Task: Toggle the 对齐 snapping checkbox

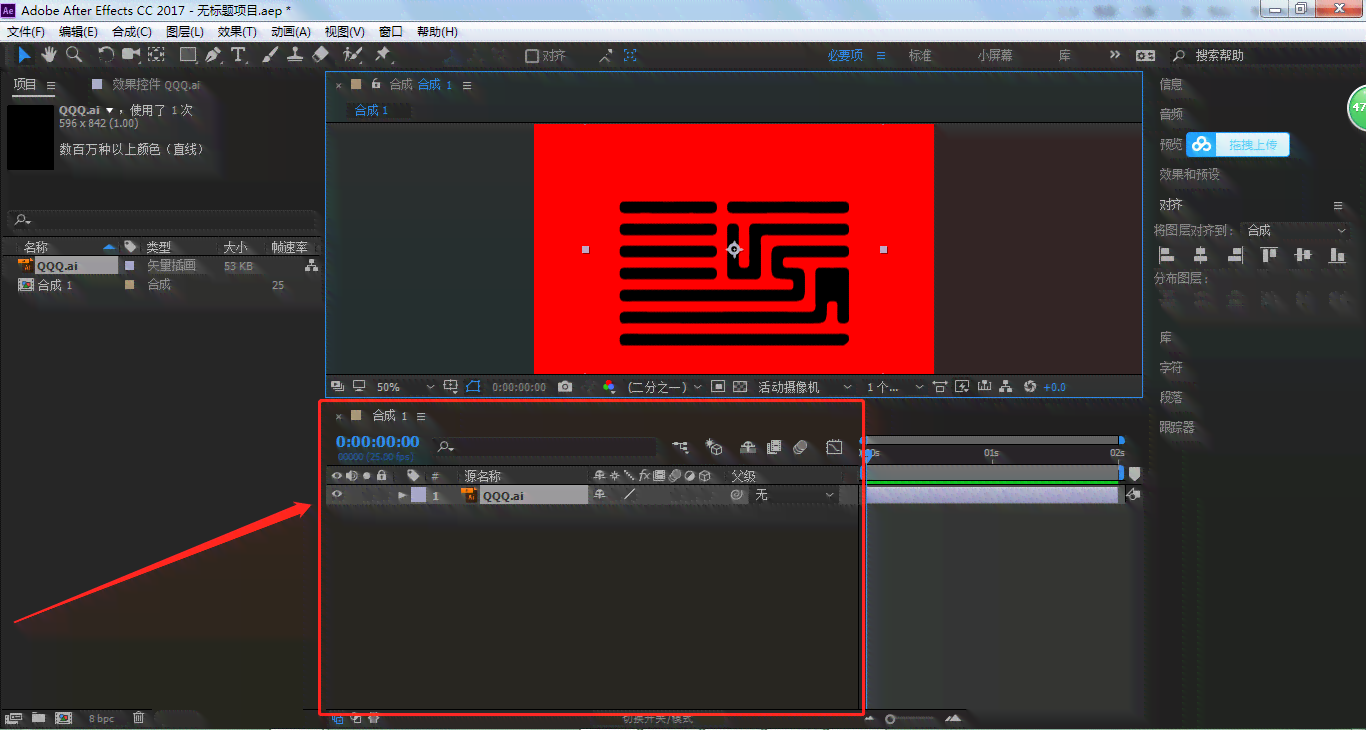Action: (x=532, y=56)
